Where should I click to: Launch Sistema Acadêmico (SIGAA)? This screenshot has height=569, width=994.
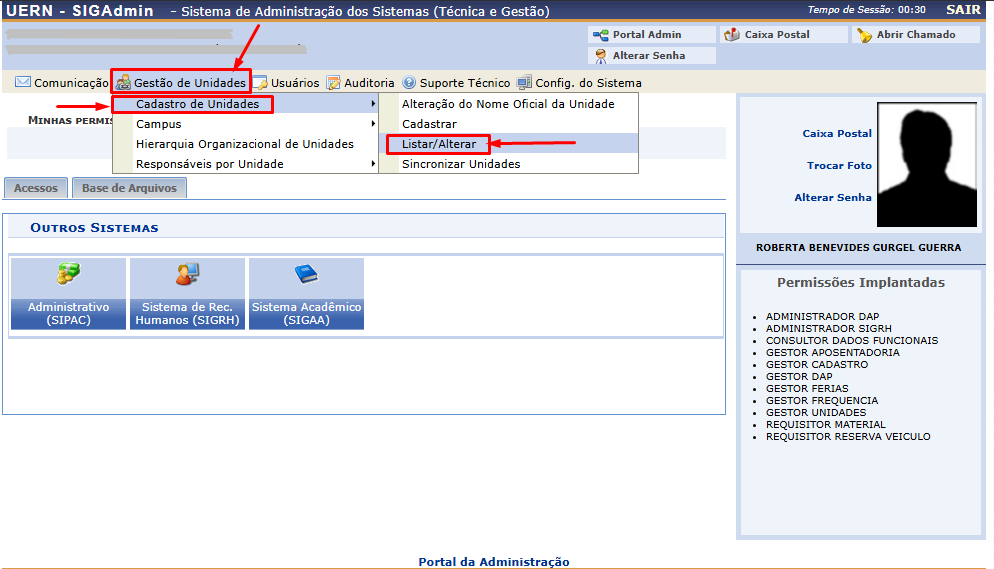[306, 294]
